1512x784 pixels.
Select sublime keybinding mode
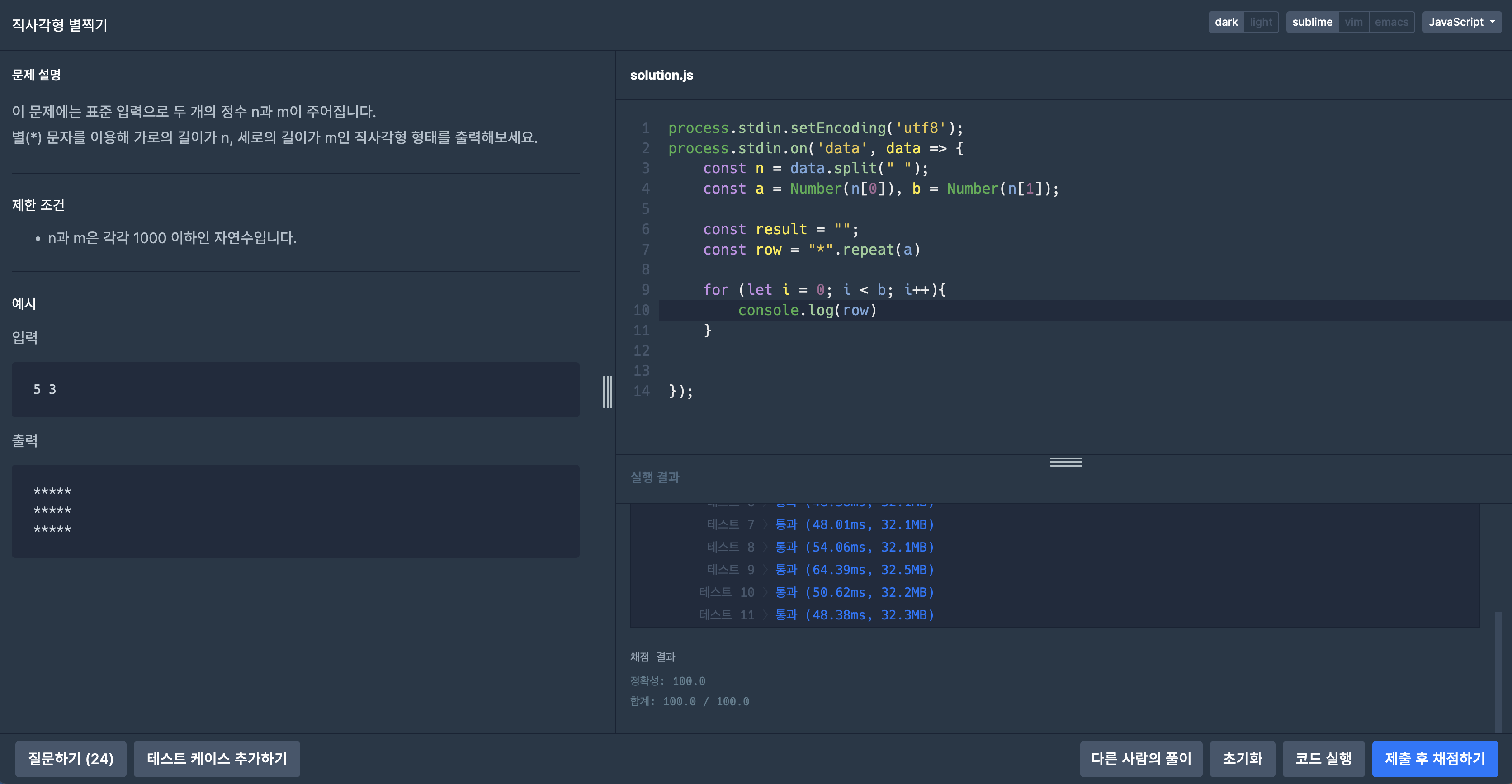click(1312, 22)
